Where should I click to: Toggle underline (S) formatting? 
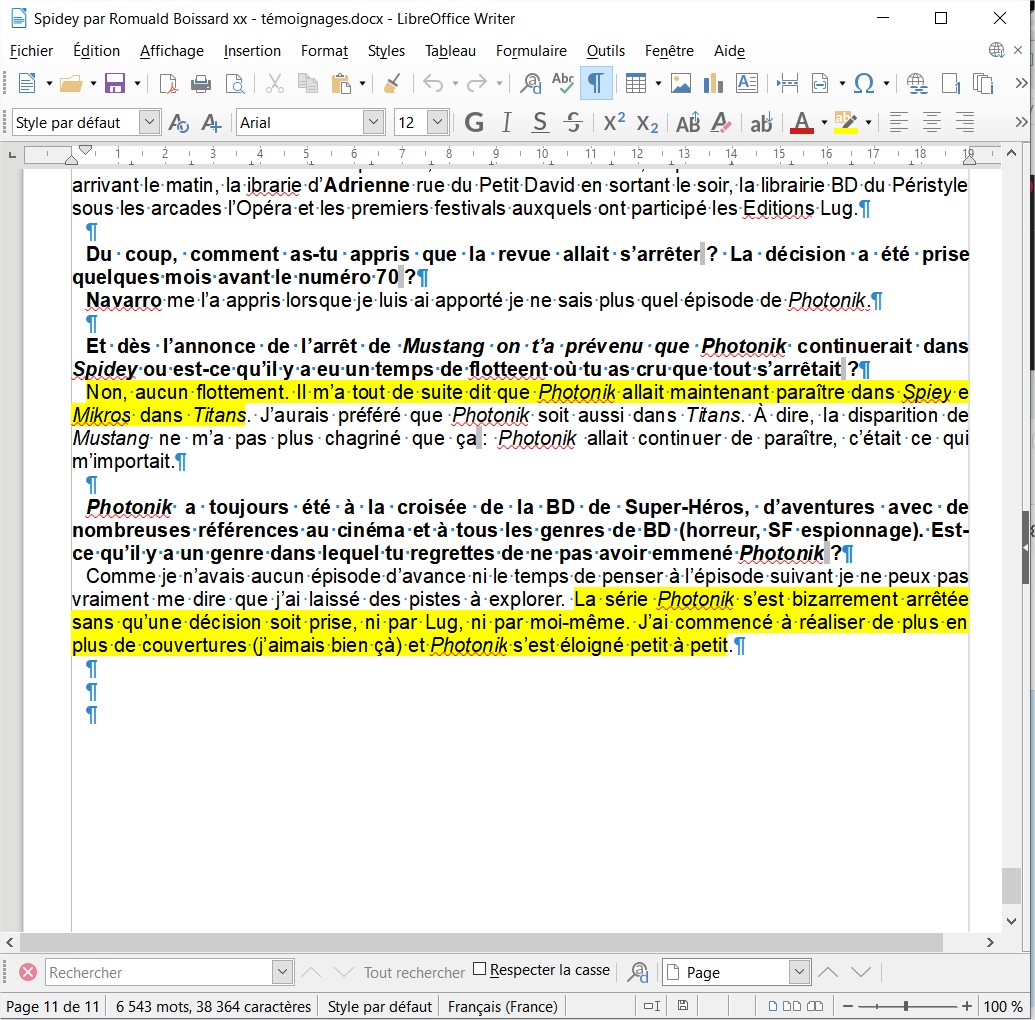click(540, 123)
